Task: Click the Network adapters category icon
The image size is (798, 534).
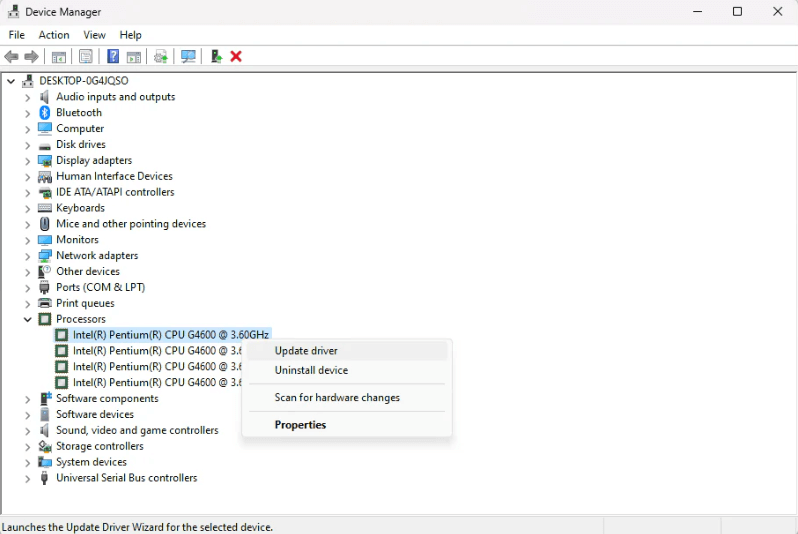Action: pos(45,256)
